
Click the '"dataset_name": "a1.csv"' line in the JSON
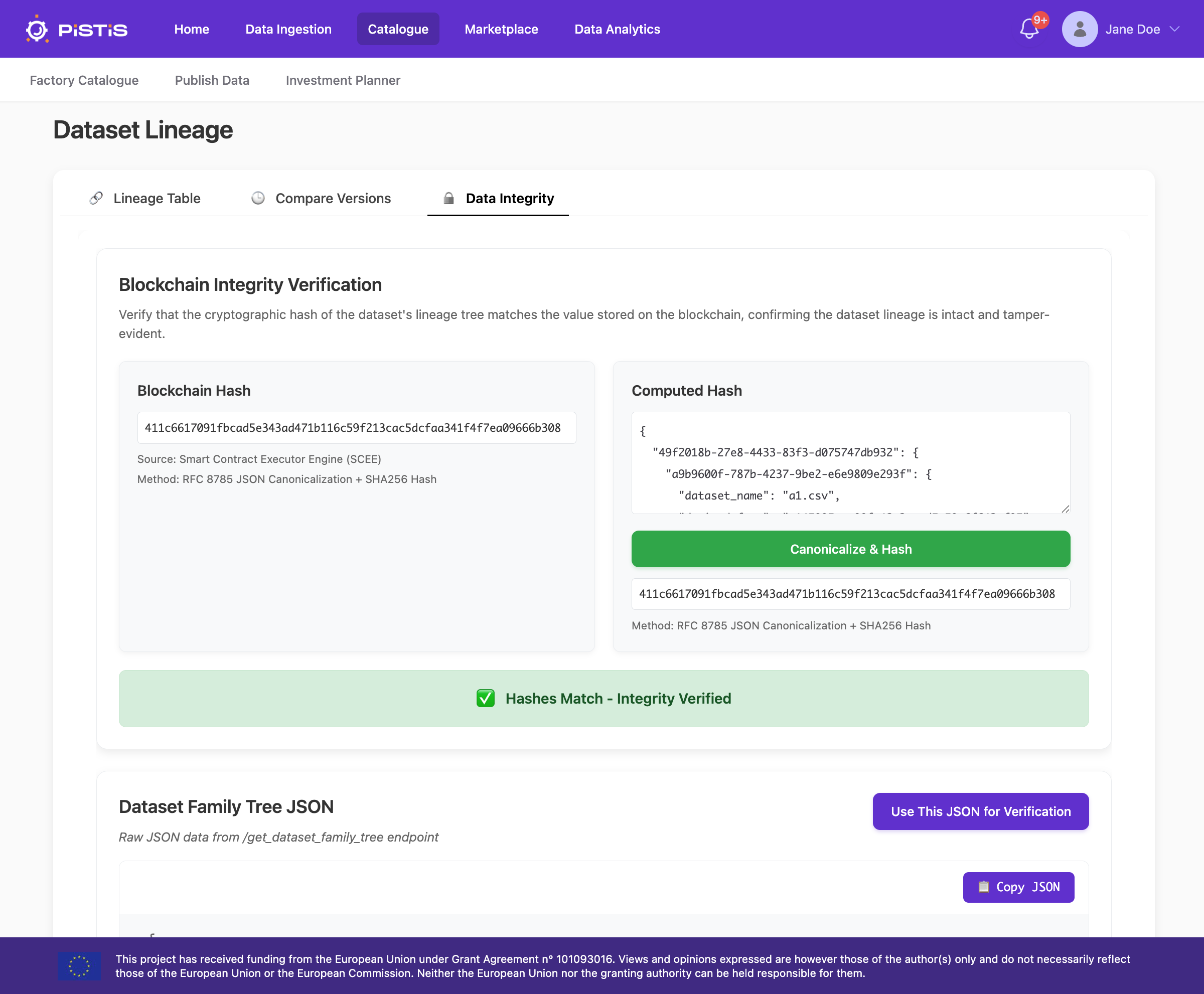(x=759, y=496)
